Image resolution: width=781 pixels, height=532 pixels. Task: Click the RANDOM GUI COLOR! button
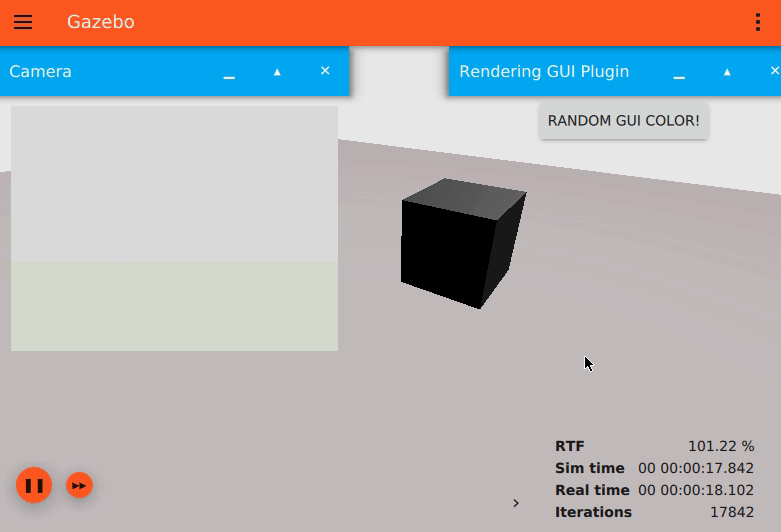tap(624, 121)
